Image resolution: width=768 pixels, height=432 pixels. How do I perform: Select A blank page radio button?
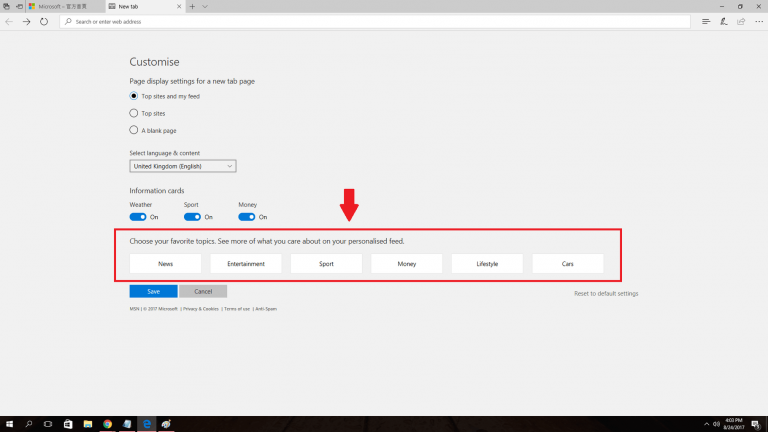pos(134,130)
